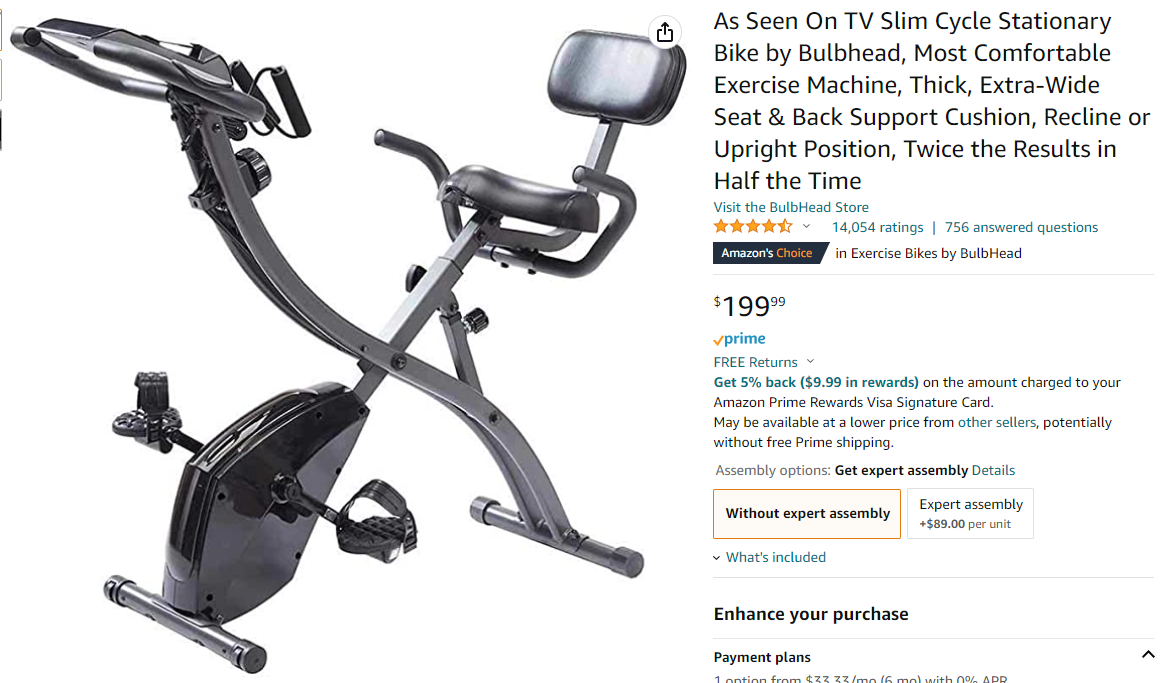Open the star rating breakdown arrow
Viewport: 1160px width, 683px height.
(x=806, y=227)
